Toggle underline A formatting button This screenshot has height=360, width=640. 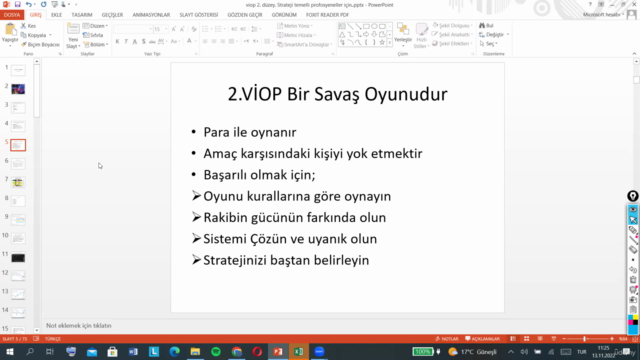pyautogui.click(x=135, y=42)
